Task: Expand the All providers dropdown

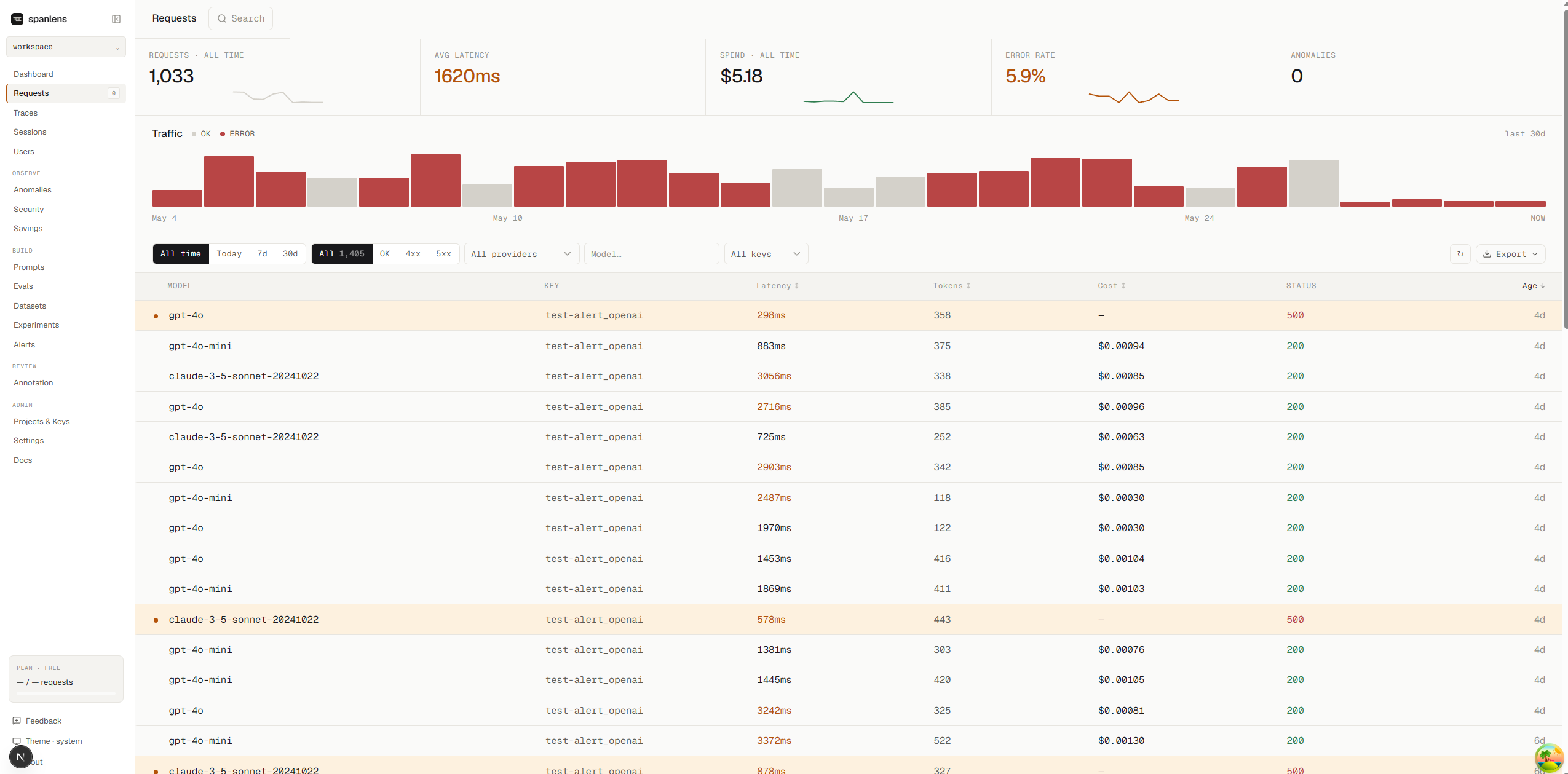Action: coord(521,254)
